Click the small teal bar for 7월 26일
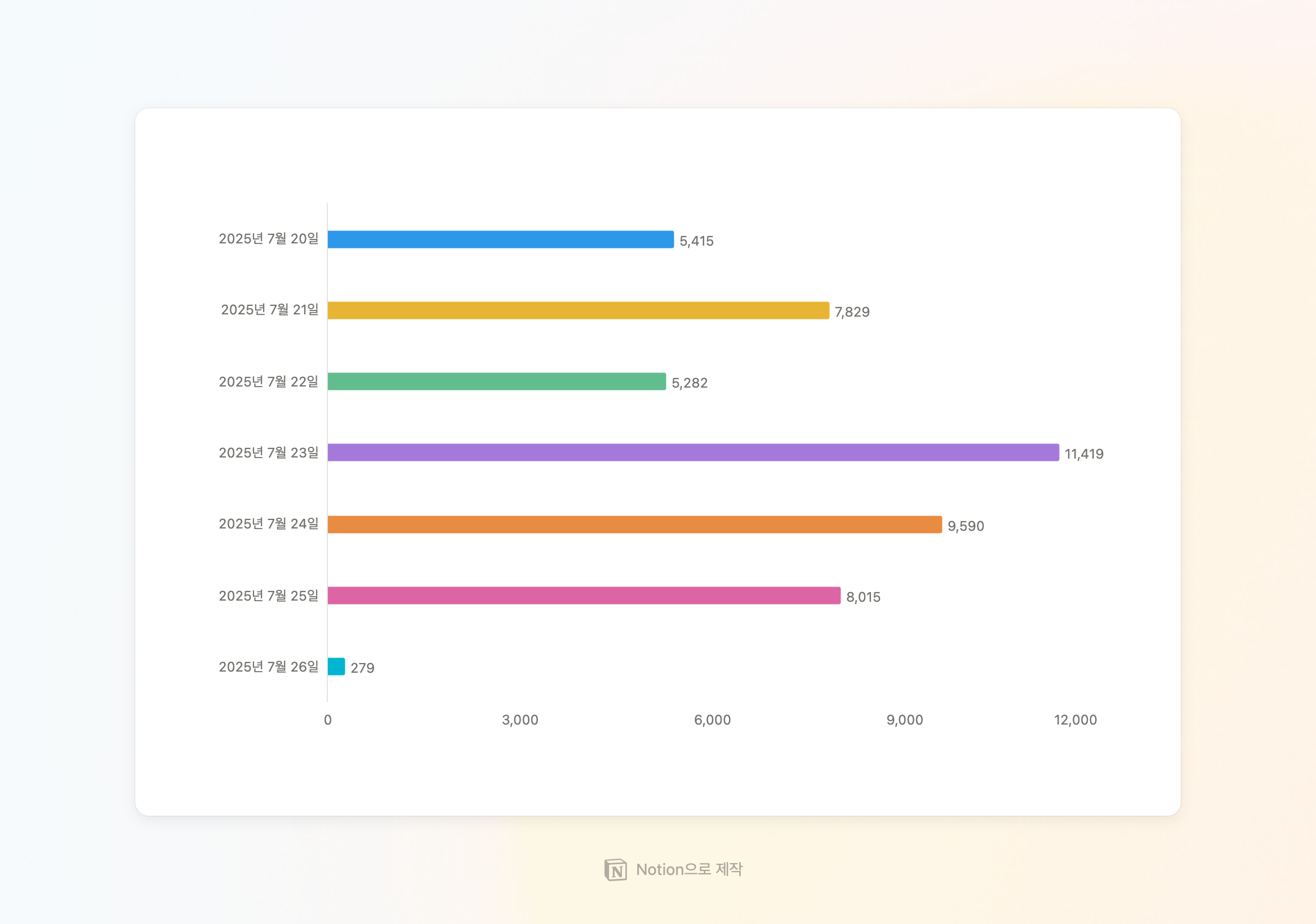 [336, 667]
